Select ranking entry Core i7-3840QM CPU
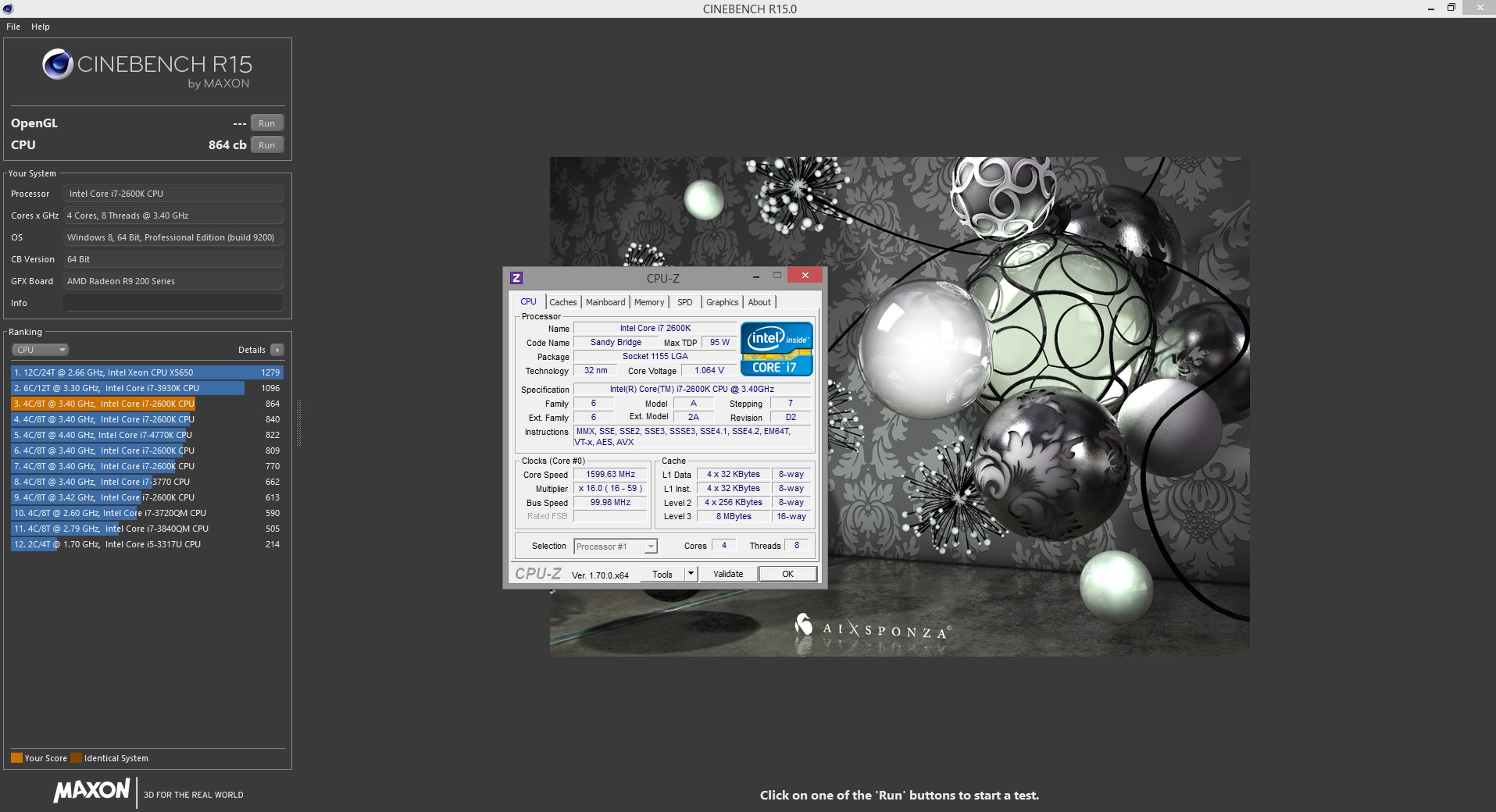Viewport: 1496px width, 812px height. pos(147,529)
